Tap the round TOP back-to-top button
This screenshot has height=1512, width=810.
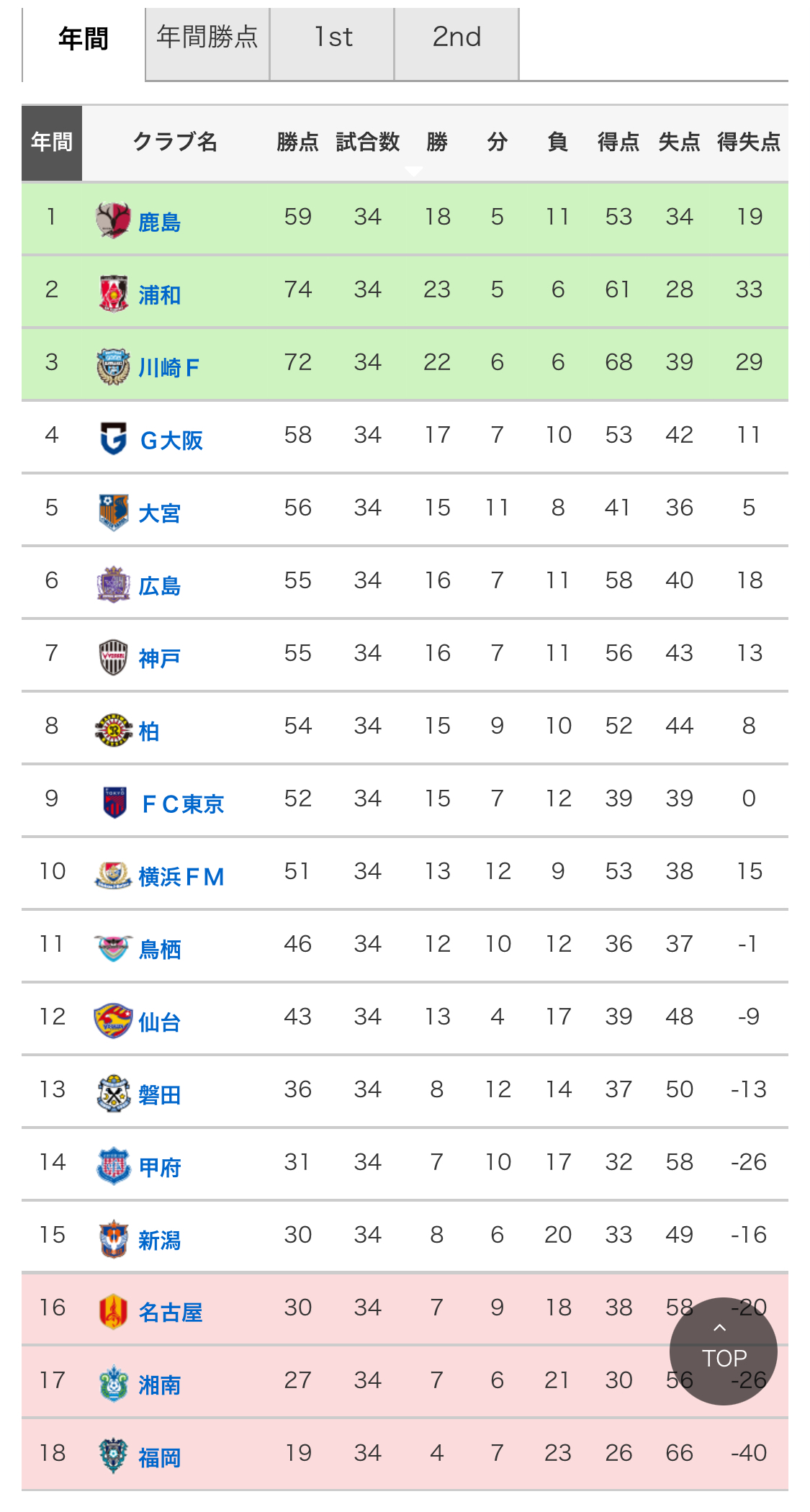(723, 1351)
